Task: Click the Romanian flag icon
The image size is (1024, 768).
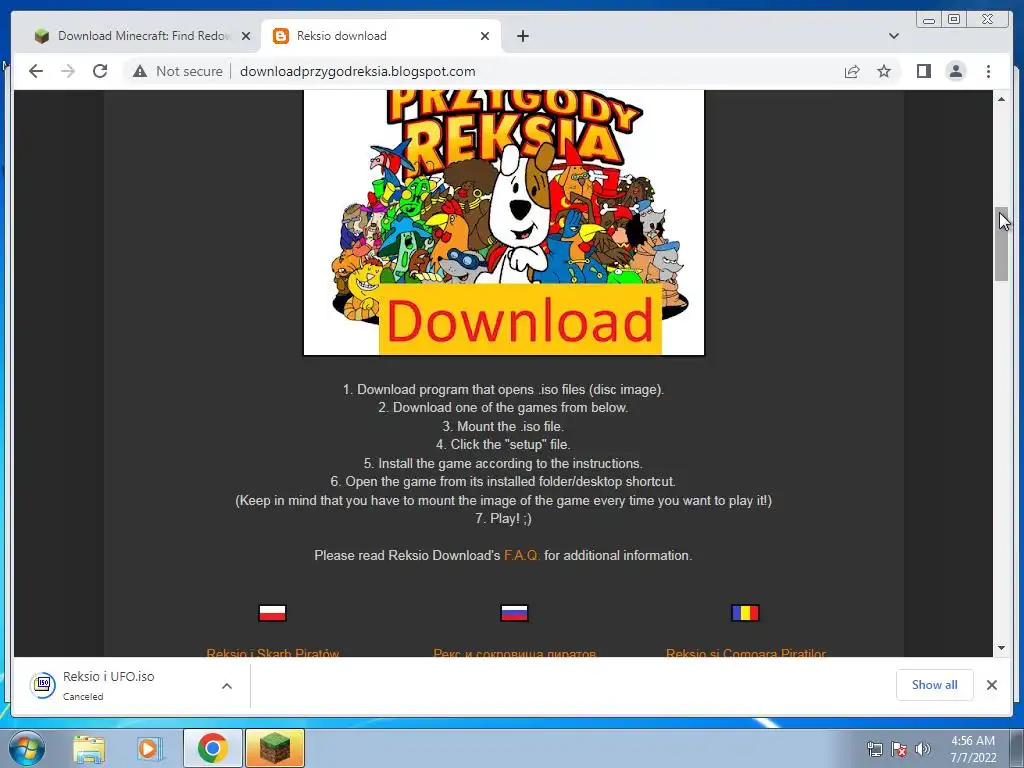Action: point(745,613)
